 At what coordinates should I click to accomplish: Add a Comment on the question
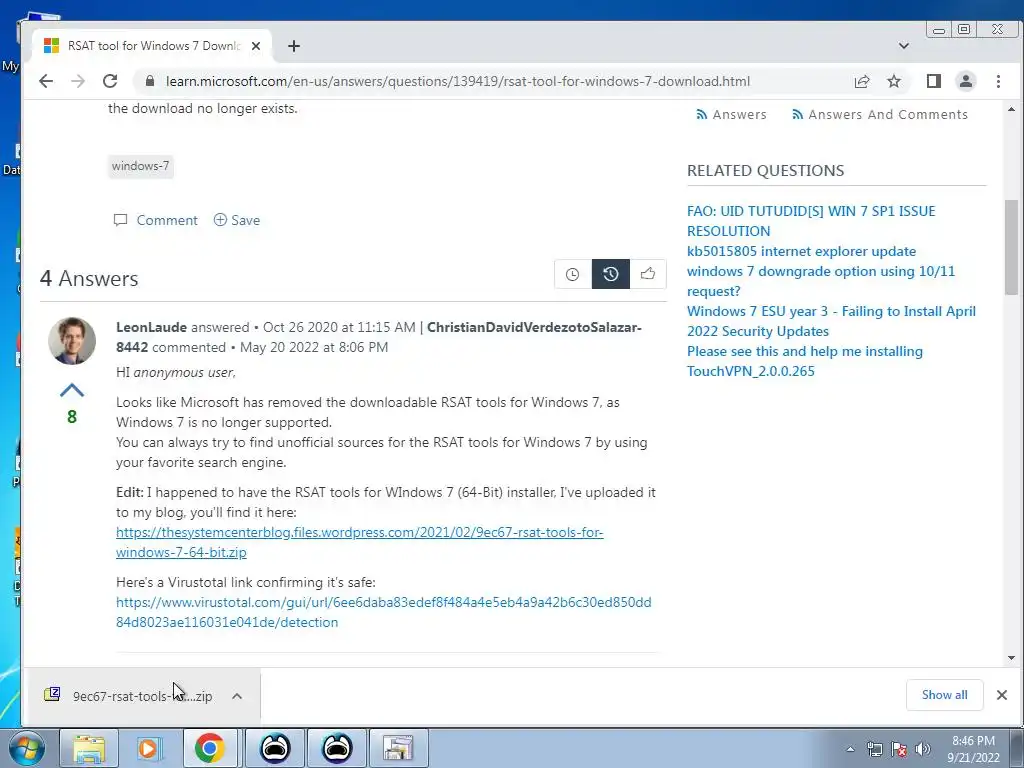[155, 220]
